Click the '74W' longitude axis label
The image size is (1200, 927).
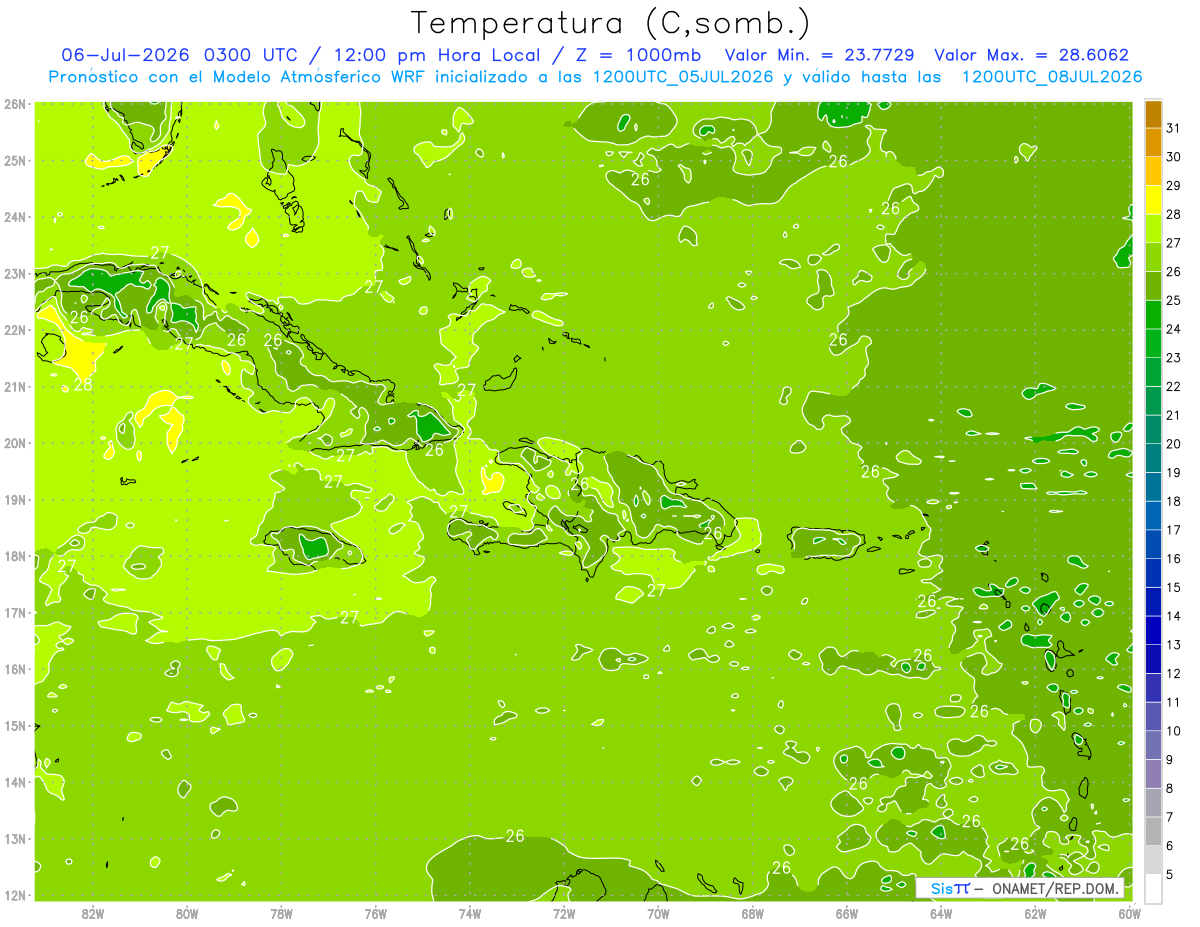click(x=469, y=913)
